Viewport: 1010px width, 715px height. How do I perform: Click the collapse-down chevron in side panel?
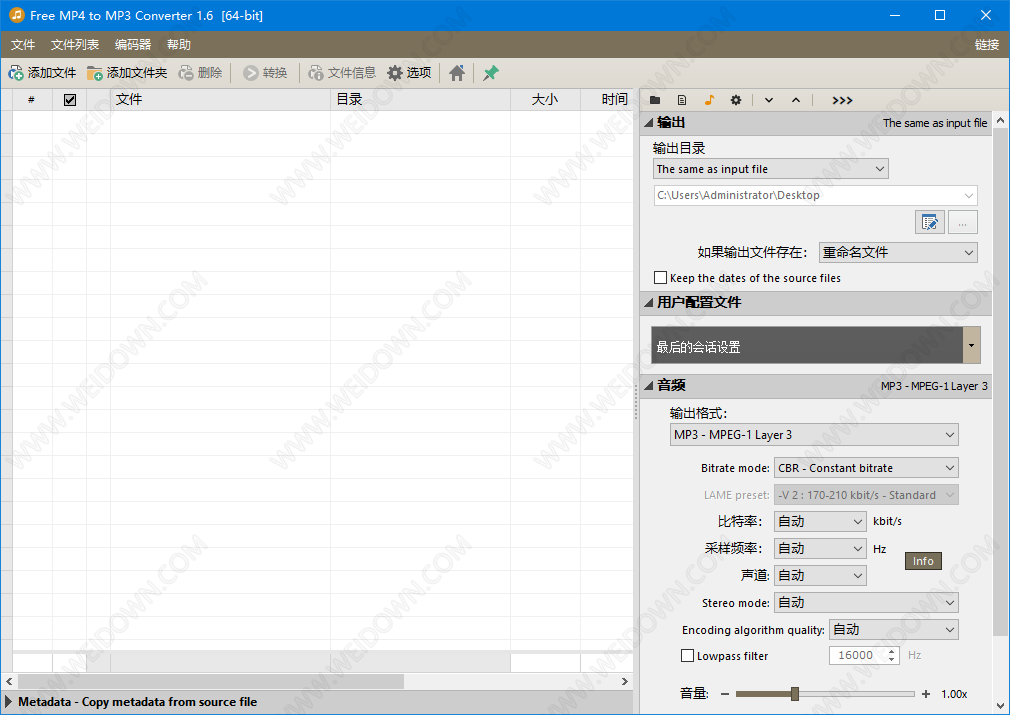pos(769,100)
